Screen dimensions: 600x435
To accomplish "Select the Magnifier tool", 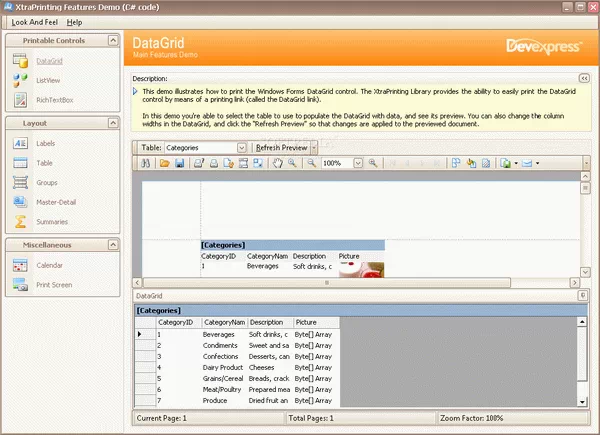I will 292,163.
